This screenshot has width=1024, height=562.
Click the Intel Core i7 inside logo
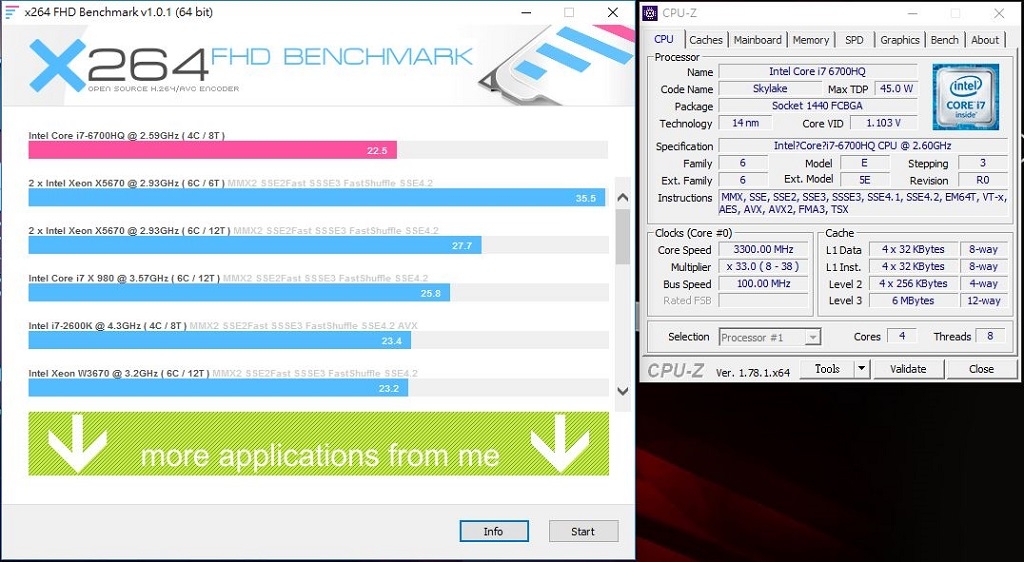pos(965,96)
